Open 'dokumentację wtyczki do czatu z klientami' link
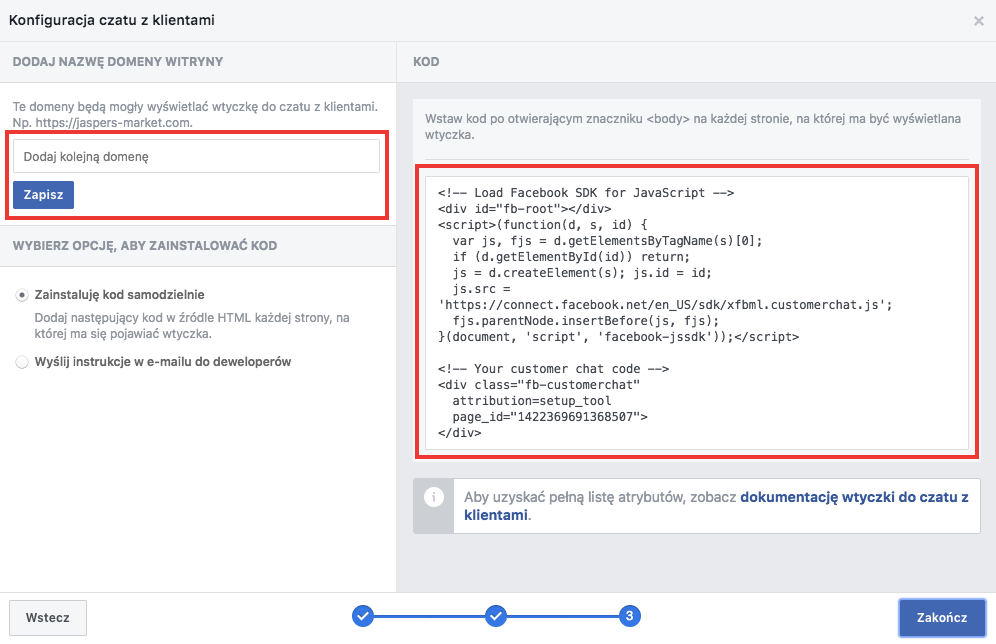 [716, 506]
